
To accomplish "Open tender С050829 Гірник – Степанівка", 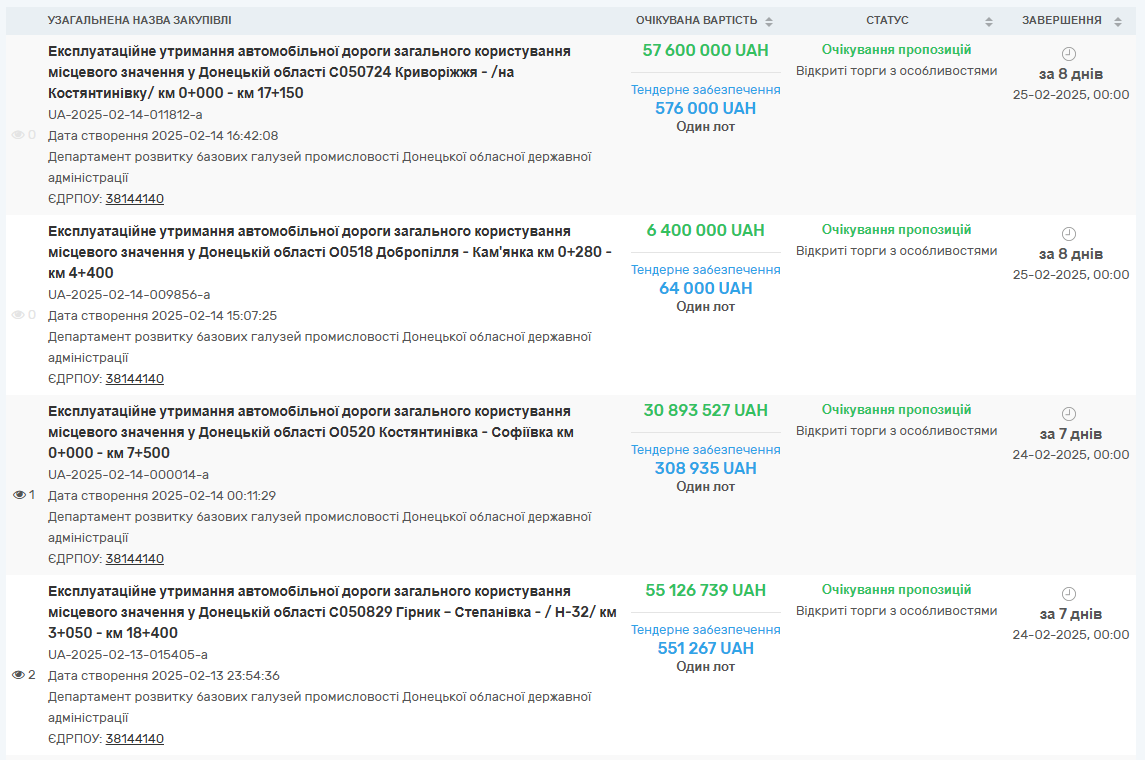I will [332, 612].
